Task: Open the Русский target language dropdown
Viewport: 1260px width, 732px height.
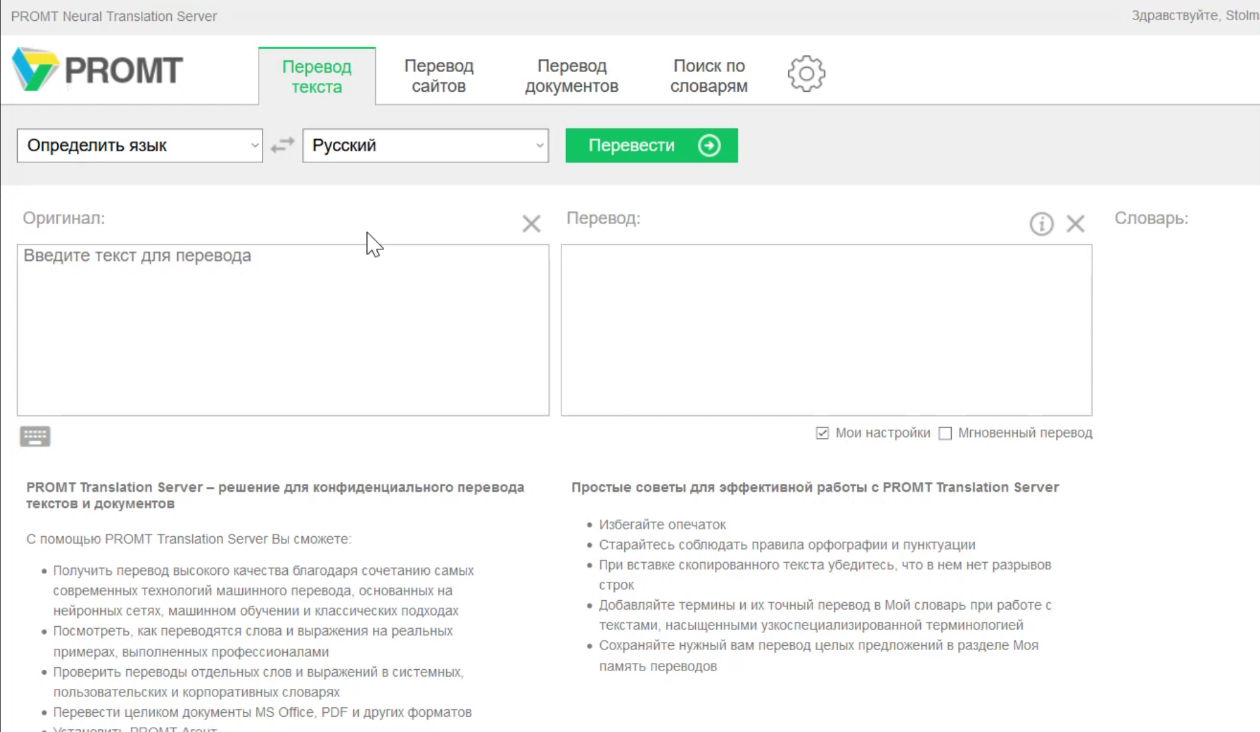Action: point(426,145)
